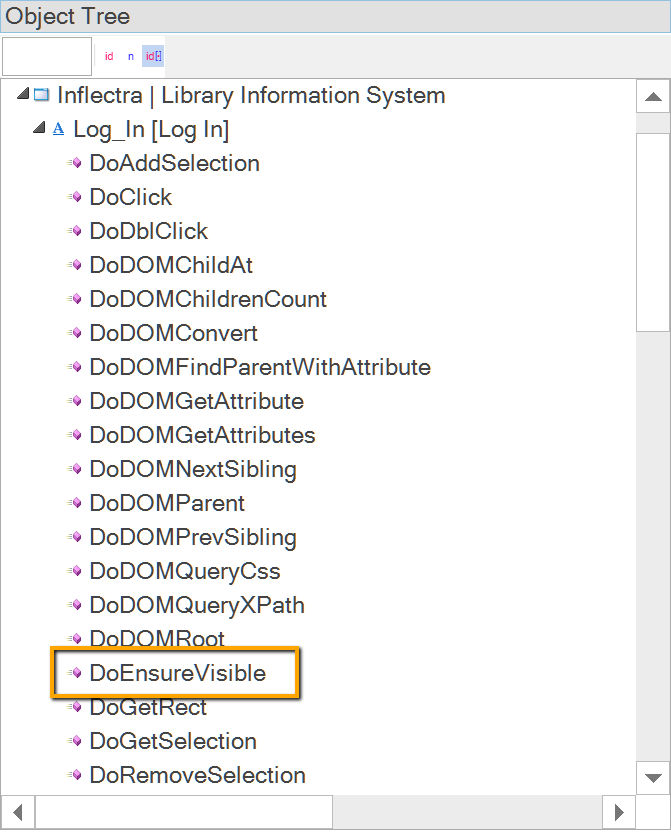Type in the Object Tree filter box
671x832 pixels.
pyautogui.click(x=47, y=57)
